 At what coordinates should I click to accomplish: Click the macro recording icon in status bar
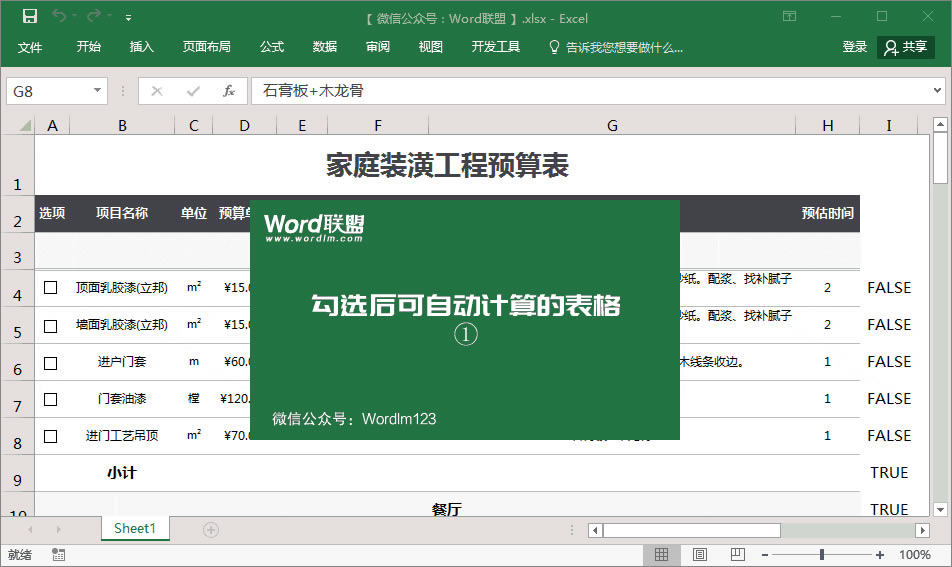point(58,554)
